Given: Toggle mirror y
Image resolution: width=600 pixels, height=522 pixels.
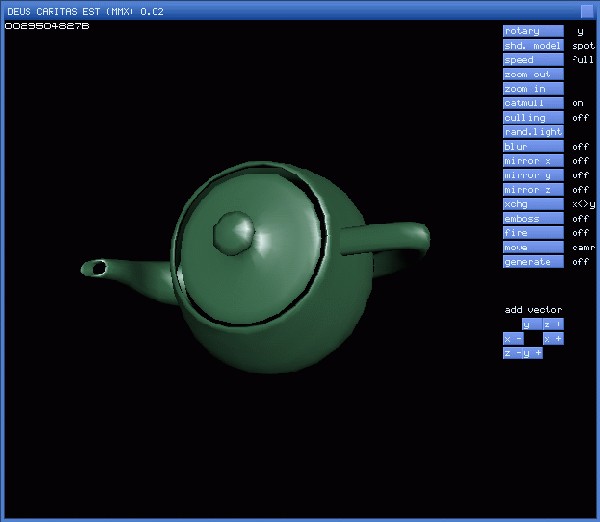Looking at the screenshot, I should (533, 175).
